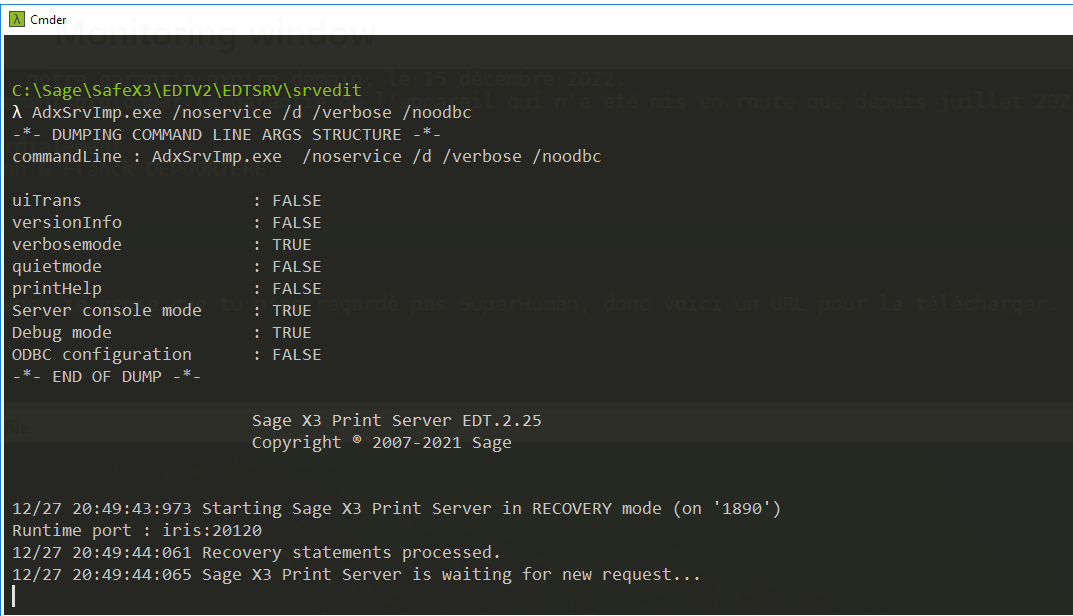Click the 'DUMPING COMMAND LINE ARGS STRUCTURE' header

click(226, 134)
